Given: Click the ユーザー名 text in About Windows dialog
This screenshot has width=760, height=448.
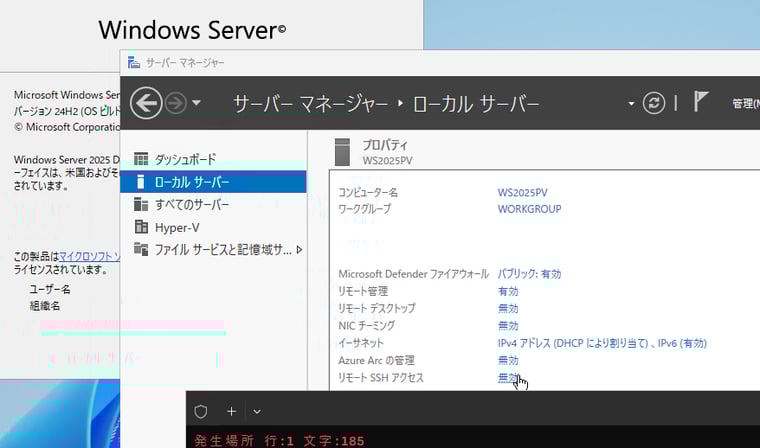Looking at the screenshot, I should [50, 289].
